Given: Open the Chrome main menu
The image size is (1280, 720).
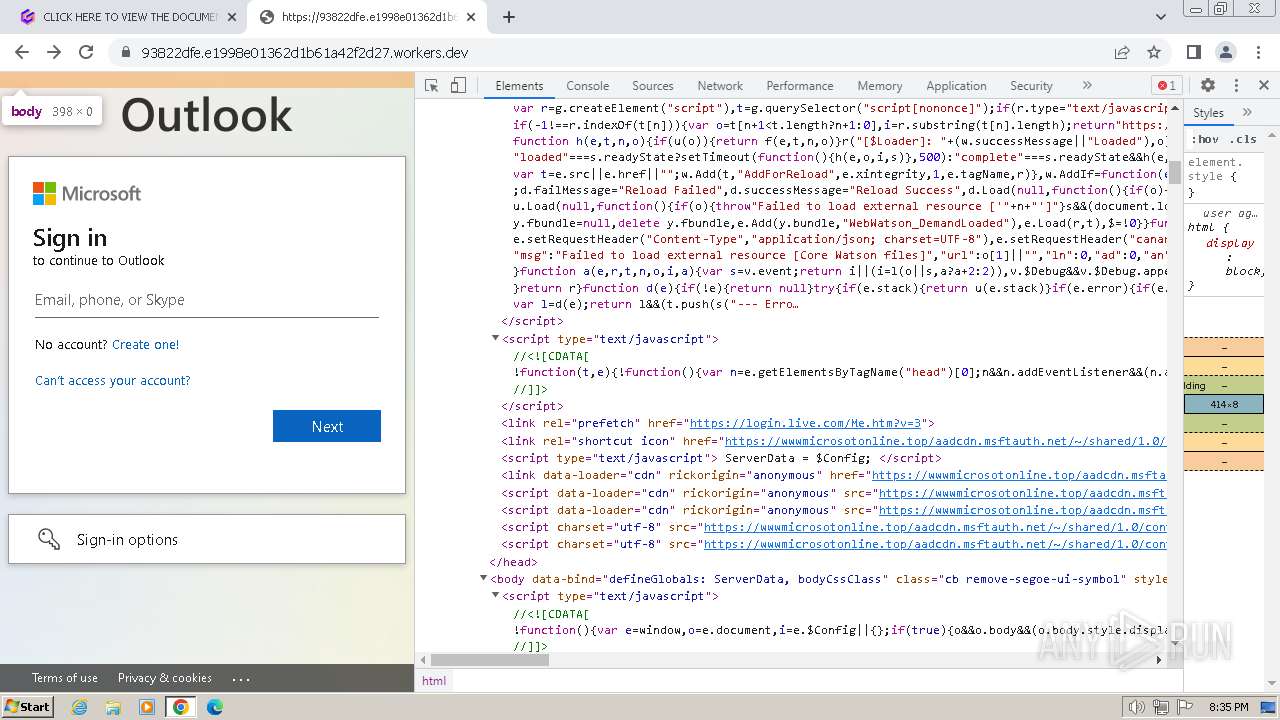Looking at the screenshot, I should [1258, 52].
